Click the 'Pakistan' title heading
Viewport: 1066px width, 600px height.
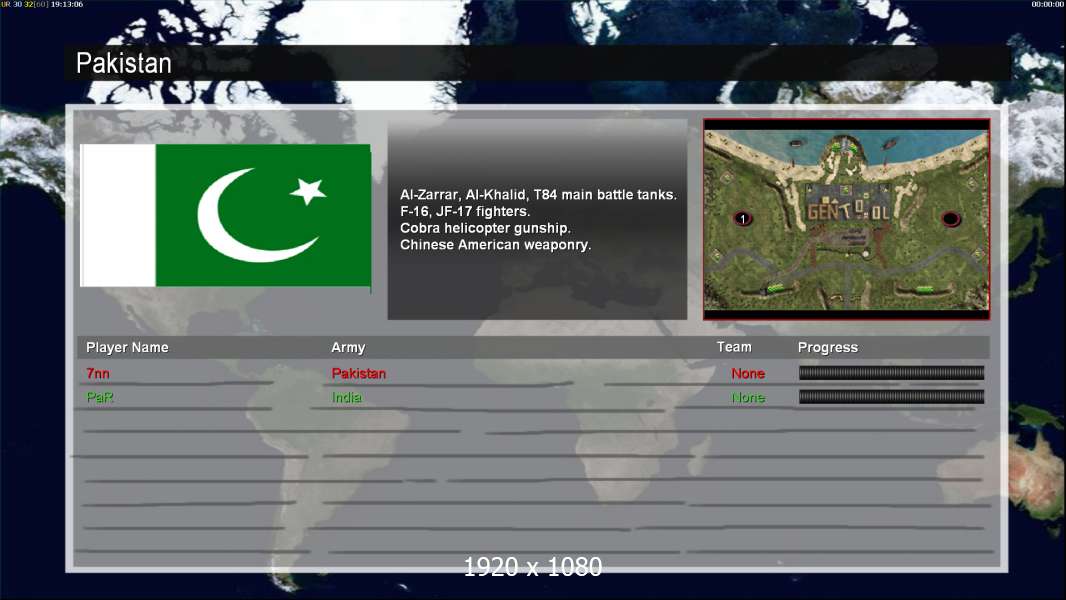click(x=124, y=63)
